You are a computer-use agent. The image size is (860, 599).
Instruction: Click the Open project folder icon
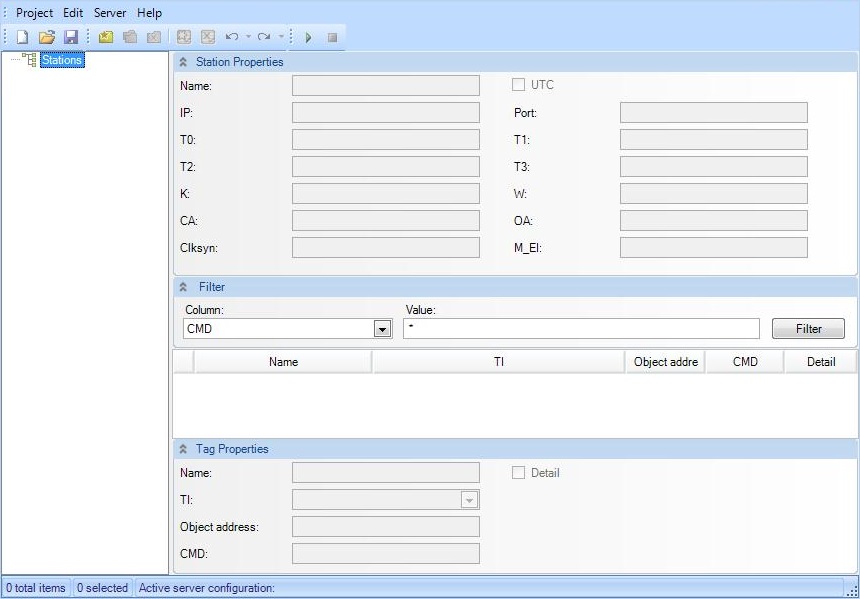coord(47,37)
